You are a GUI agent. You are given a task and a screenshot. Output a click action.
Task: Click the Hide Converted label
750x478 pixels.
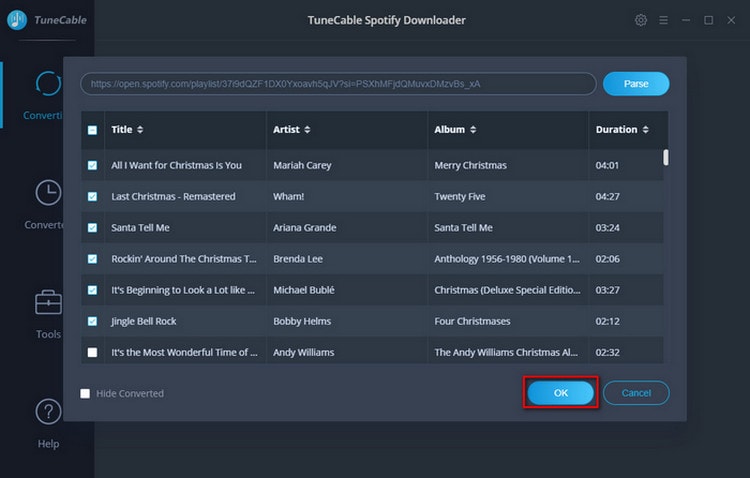[x=130, y=393]
